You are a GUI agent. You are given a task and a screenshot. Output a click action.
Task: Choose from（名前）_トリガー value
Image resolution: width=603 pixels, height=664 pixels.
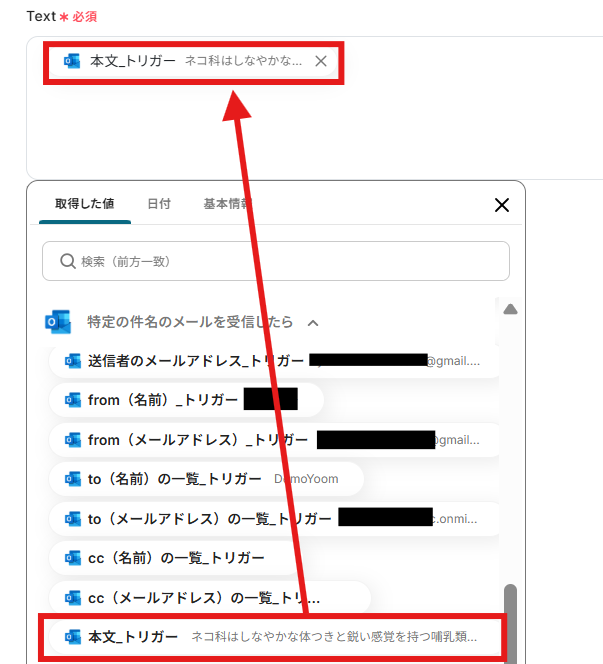pyautogui.click(x=186, y=400)
